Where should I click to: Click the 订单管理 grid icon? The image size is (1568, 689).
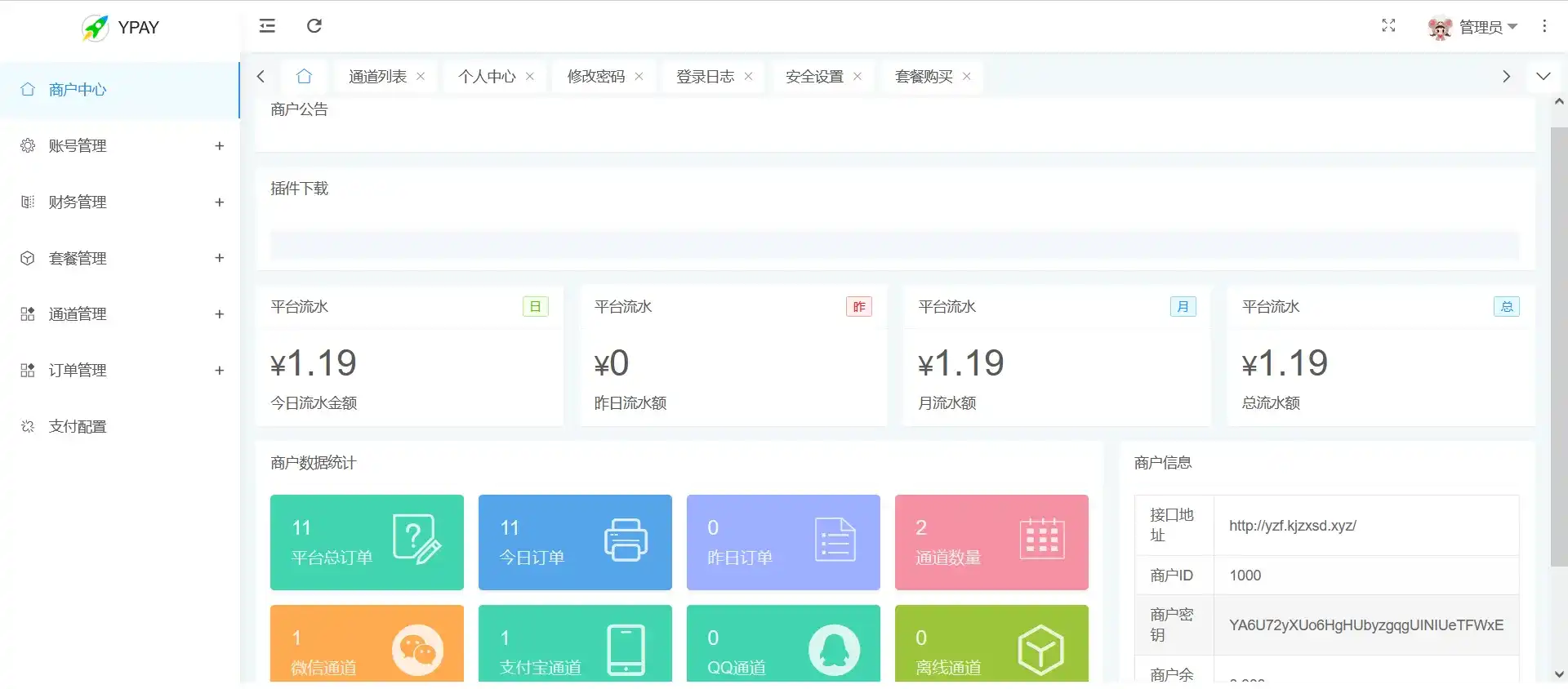tap(28, 371)
